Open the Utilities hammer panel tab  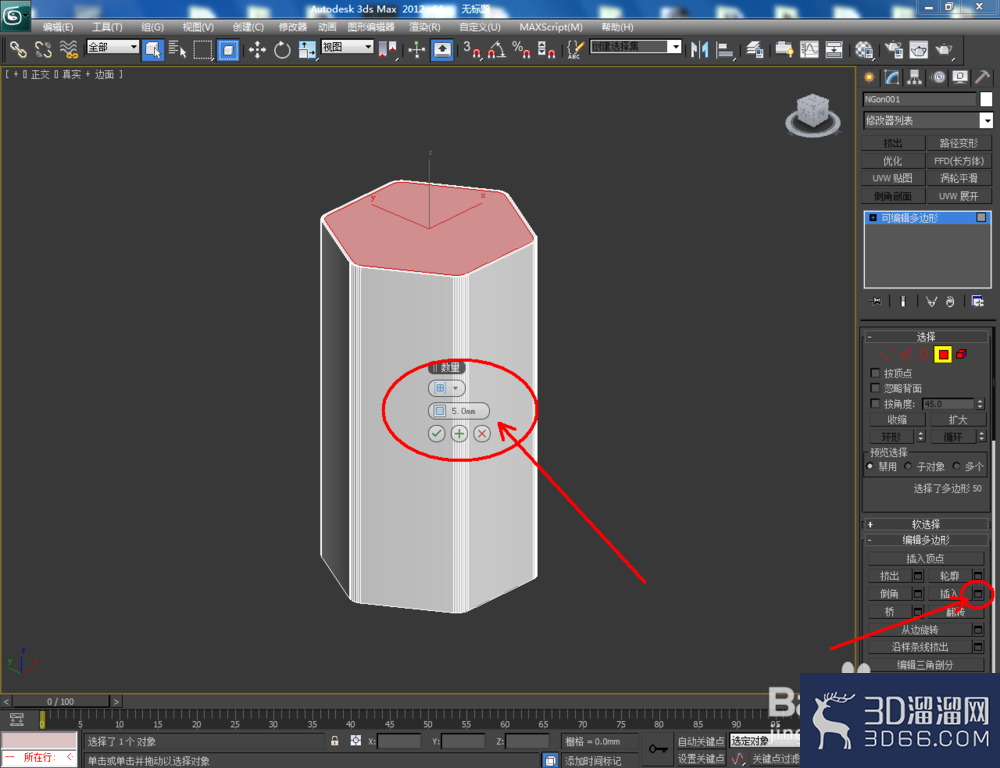983,77
